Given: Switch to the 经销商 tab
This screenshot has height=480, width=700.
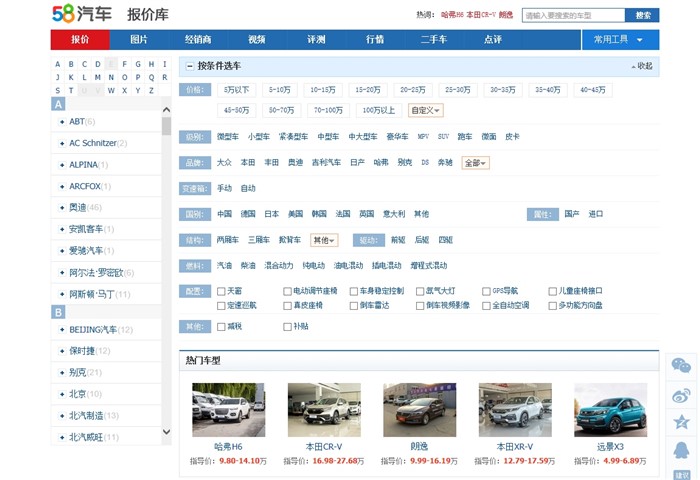Looking at the screenshot, I should click(x=198, y=40).
